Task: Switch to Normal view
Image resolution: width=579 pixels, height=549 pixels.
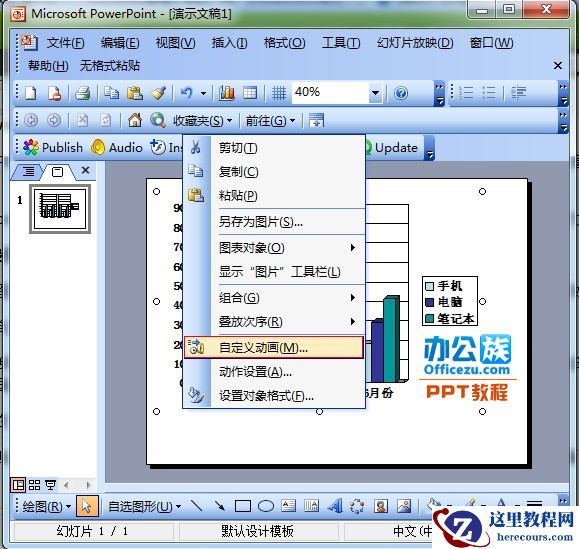Action: pos(18,485)
